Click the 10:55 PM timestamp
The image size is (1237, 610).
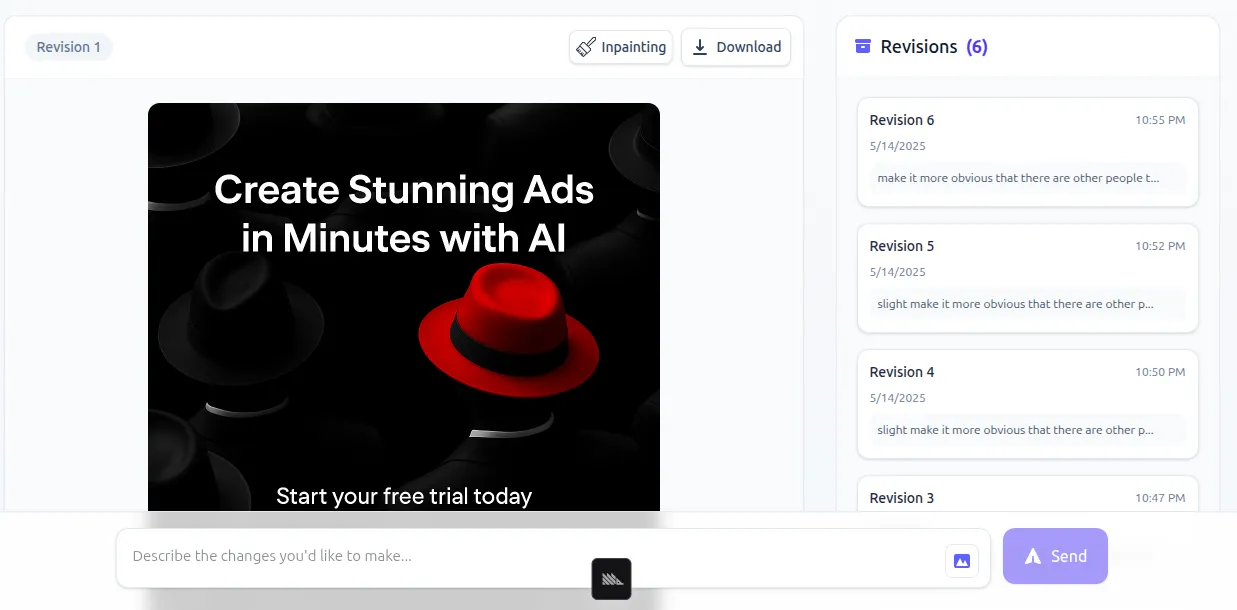[1160, 120]
